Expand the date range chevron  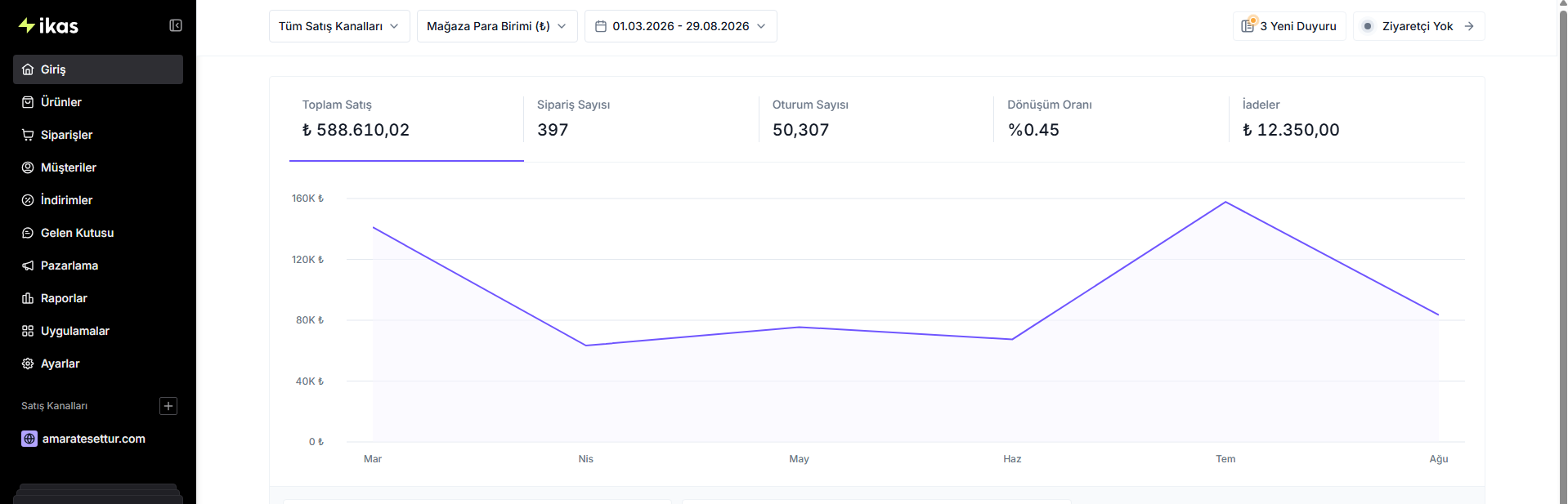tap(761, 26)
